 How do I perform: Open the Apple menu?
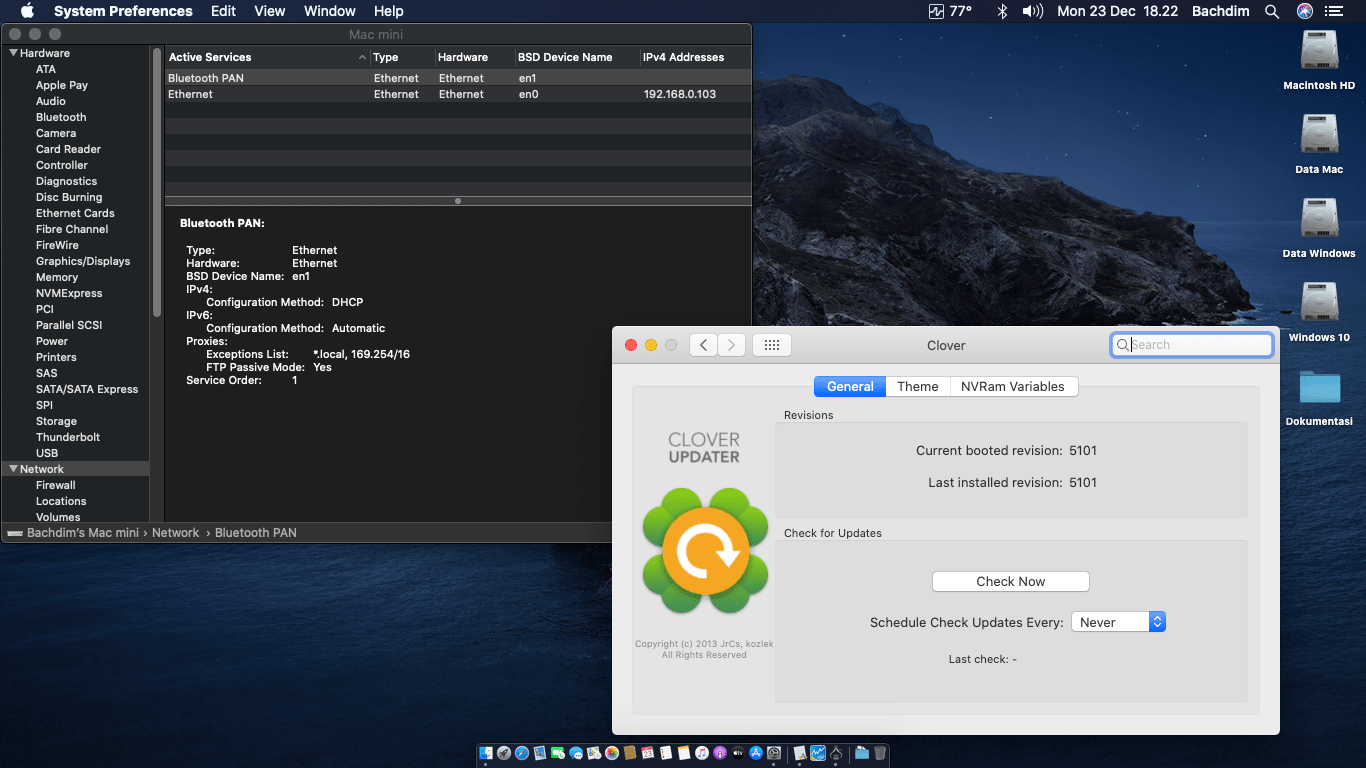(x=27, y=11)
